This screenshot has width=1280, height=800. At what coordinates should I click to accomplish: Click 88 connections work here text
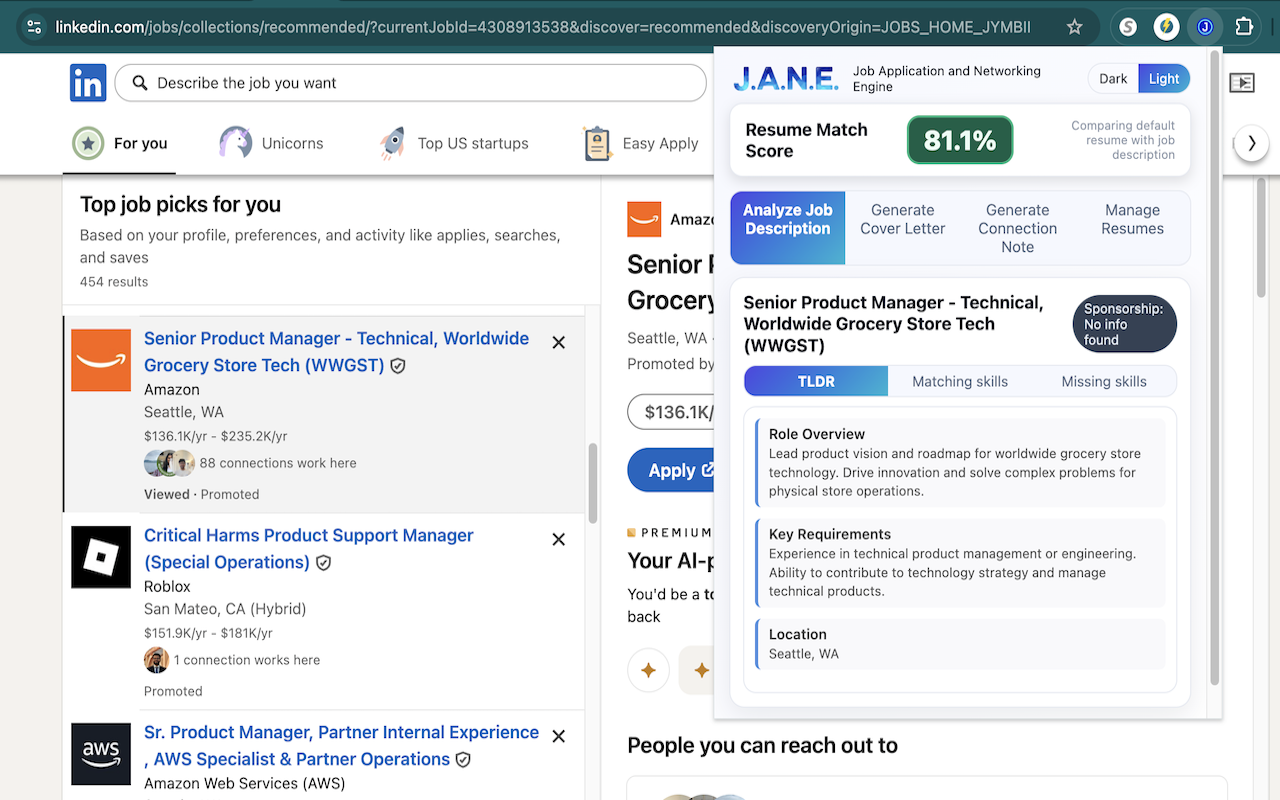click(x=278, y=463)
